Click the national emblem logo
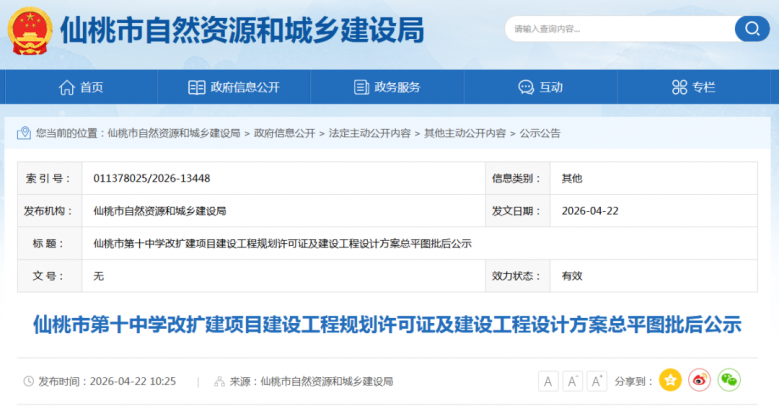Viewport: 779px width, 406px height. click(30, 32)
